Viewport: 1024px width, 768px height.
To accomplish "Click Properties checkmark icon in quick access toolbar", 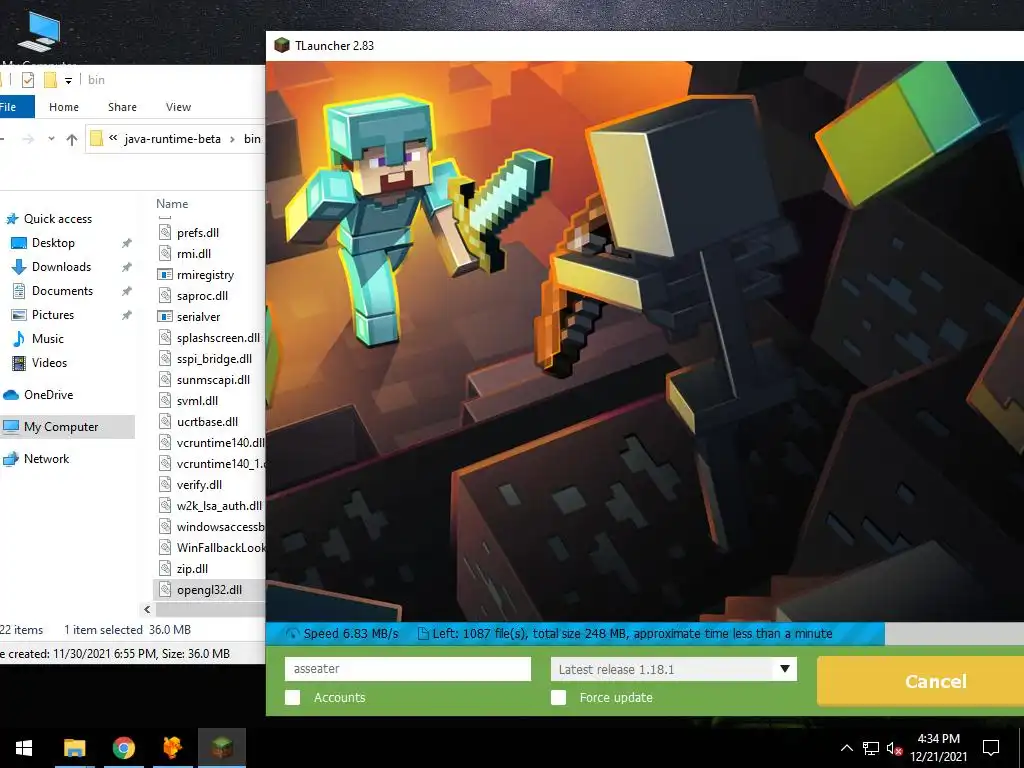I will pos(27,80).
